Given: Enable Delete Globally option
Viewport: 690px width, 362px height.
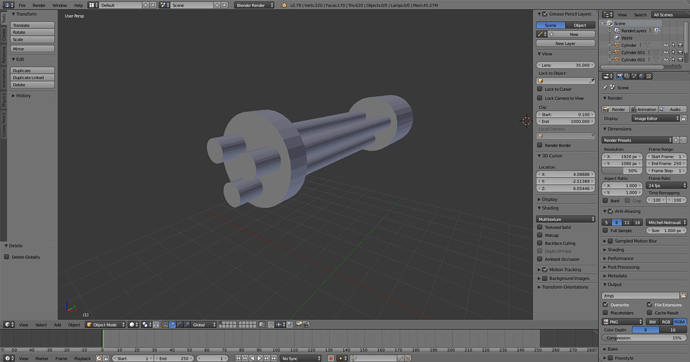Looking at the screenshot, I should click(x=7, y=257).
